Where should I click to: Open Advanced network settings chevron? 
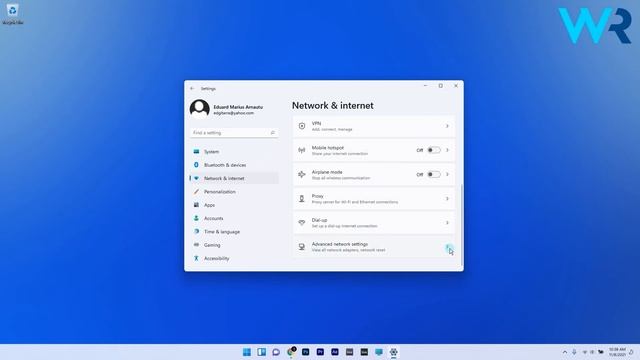[448, 247]
